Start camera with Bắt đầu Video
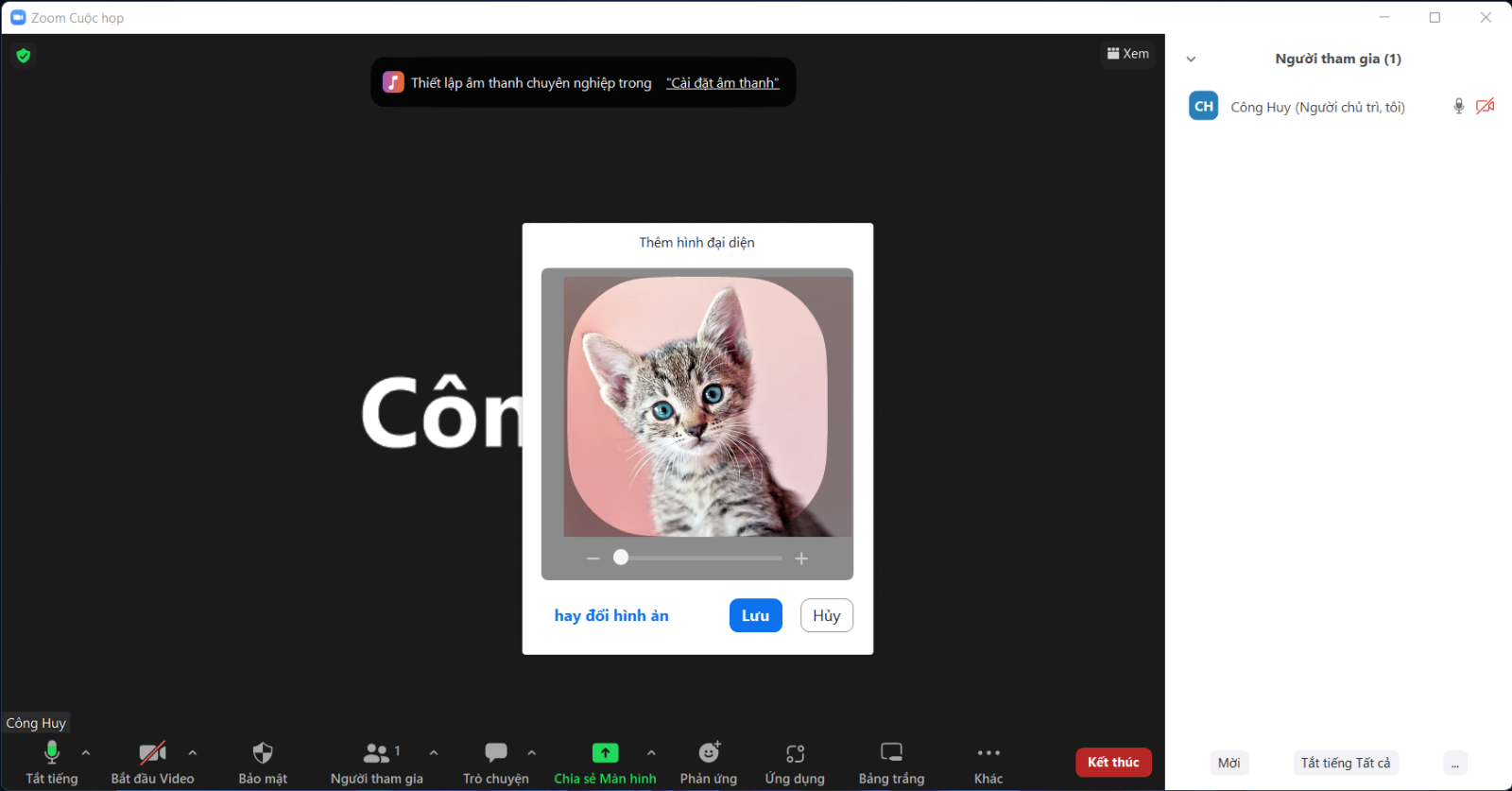The width and height of the screenshot is (1512, 791). pyautogui.click(x=152, y=753)
